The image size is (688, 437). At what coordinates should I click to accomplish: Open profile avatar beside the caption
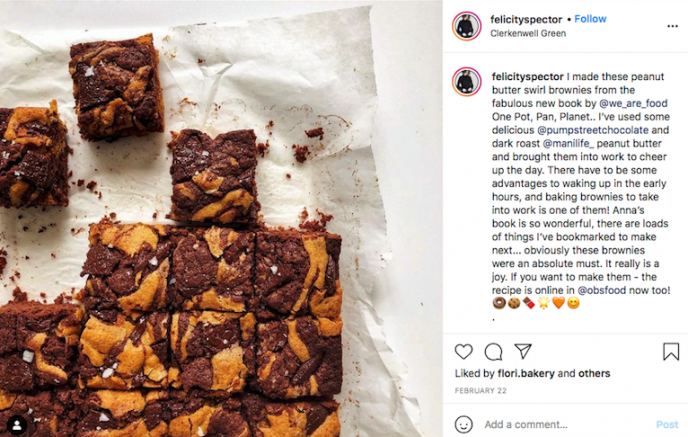[x=466, y=82]
